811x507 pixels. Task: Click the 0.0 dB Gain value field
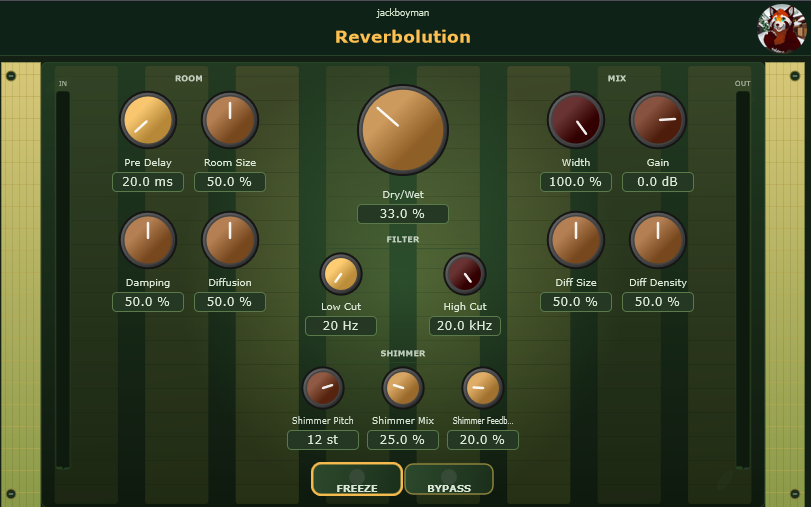(657, 182)
